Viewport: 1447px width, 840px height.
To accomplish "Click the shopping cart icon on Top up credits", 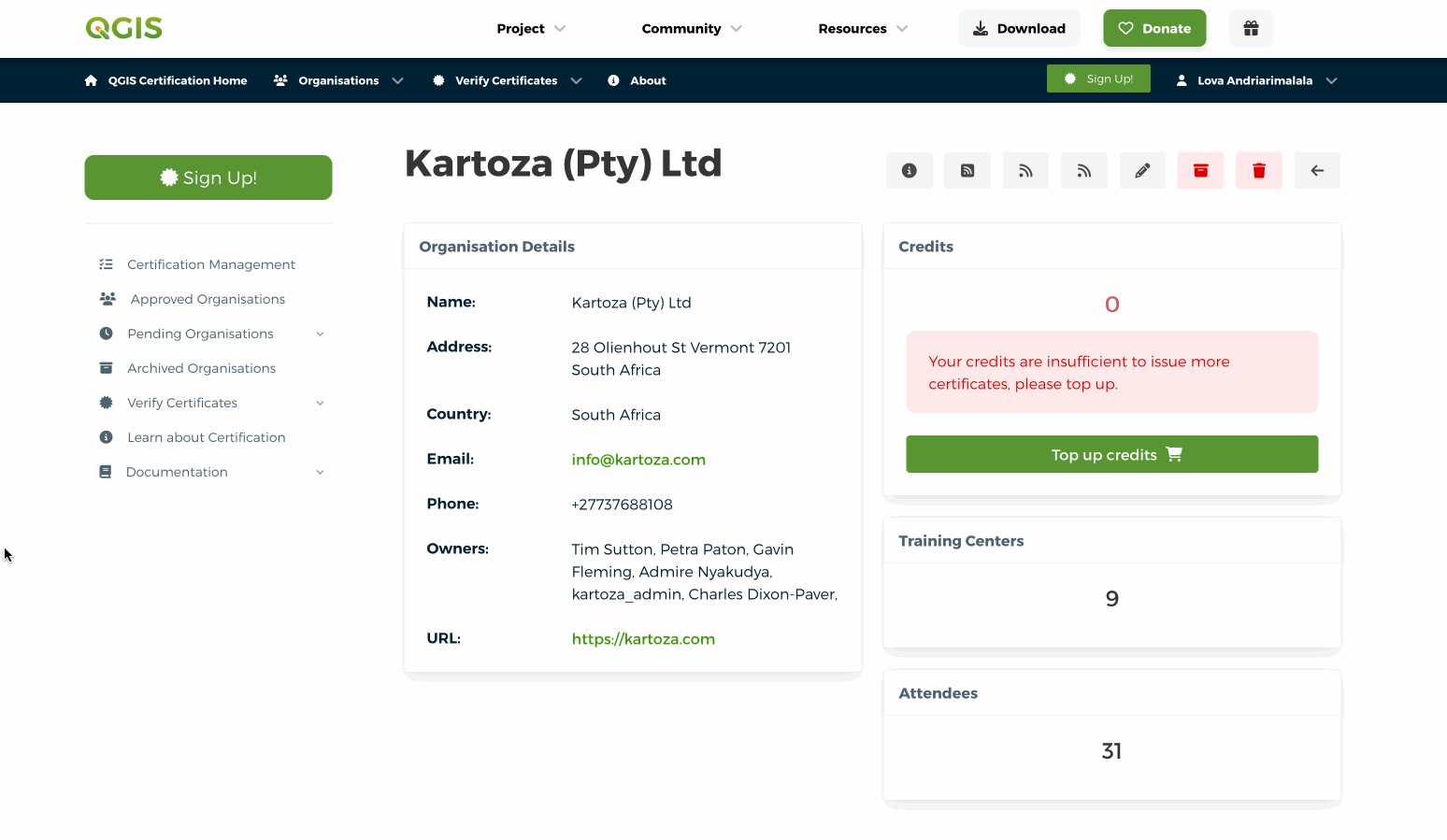I will (x=1175, y=454).
